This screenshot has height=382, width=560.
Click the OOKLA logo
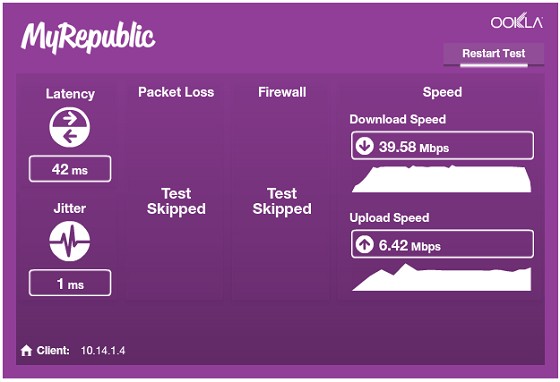coord(516,21)
